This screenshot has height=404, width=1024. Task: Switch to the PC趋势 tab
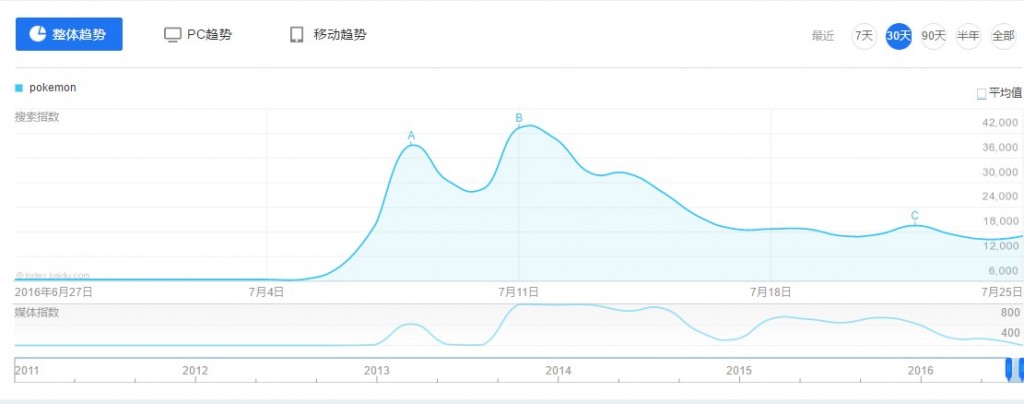198,35
